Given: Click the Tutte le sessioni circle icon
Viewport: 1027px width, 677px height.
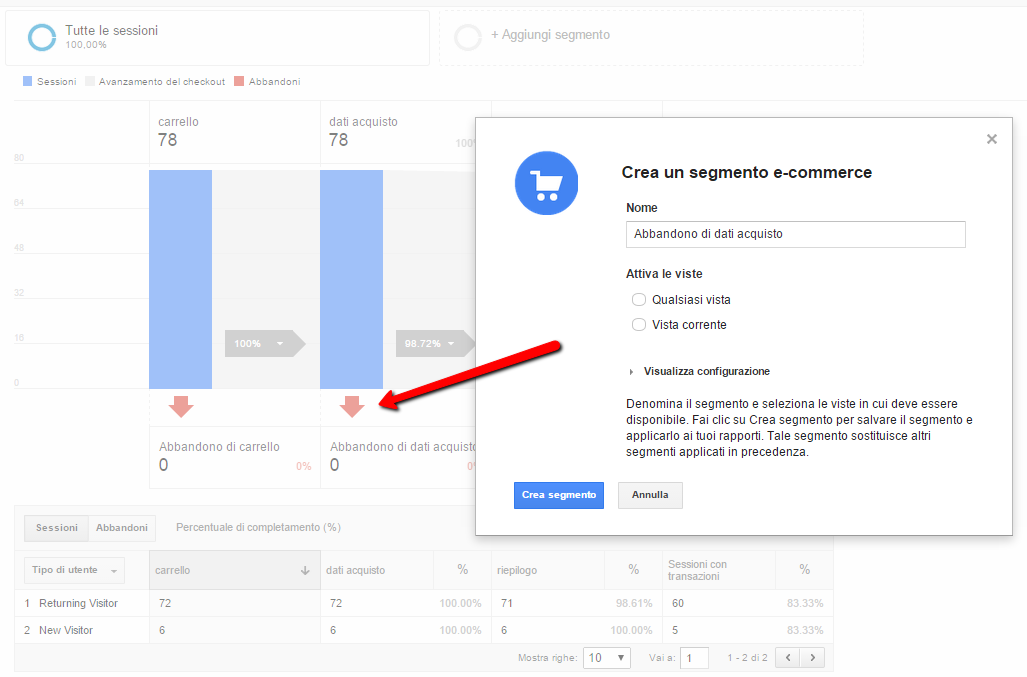Looking at the screenshot, I should coord(42,37).
